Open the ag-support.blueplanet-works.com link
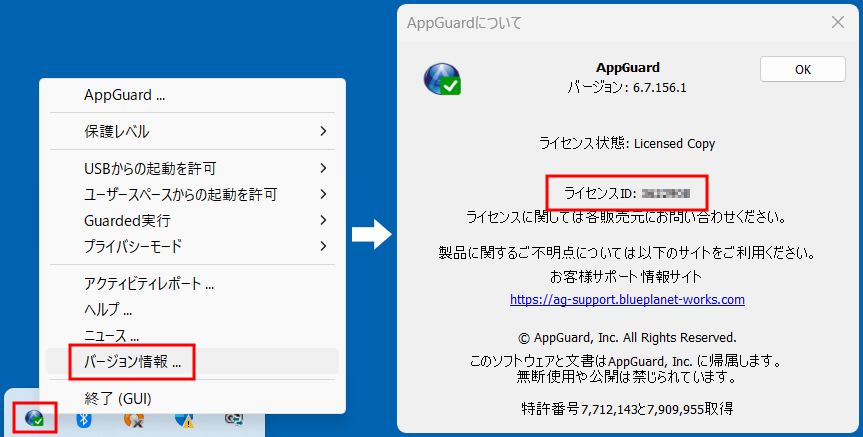Image resolution: width=863 pixels, height=437 pixels. tap(627, 299)
